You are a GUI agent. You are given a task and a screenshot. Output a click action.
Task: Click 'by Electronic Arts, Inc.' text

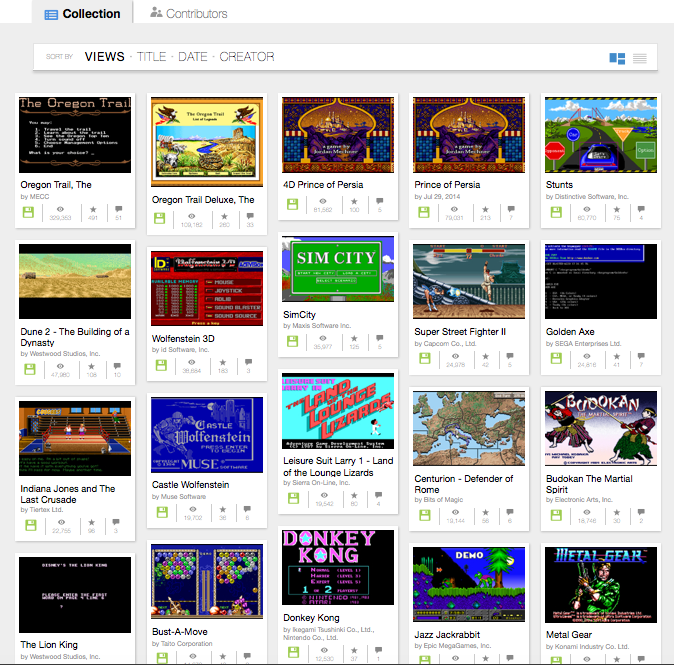click(579, 500)
